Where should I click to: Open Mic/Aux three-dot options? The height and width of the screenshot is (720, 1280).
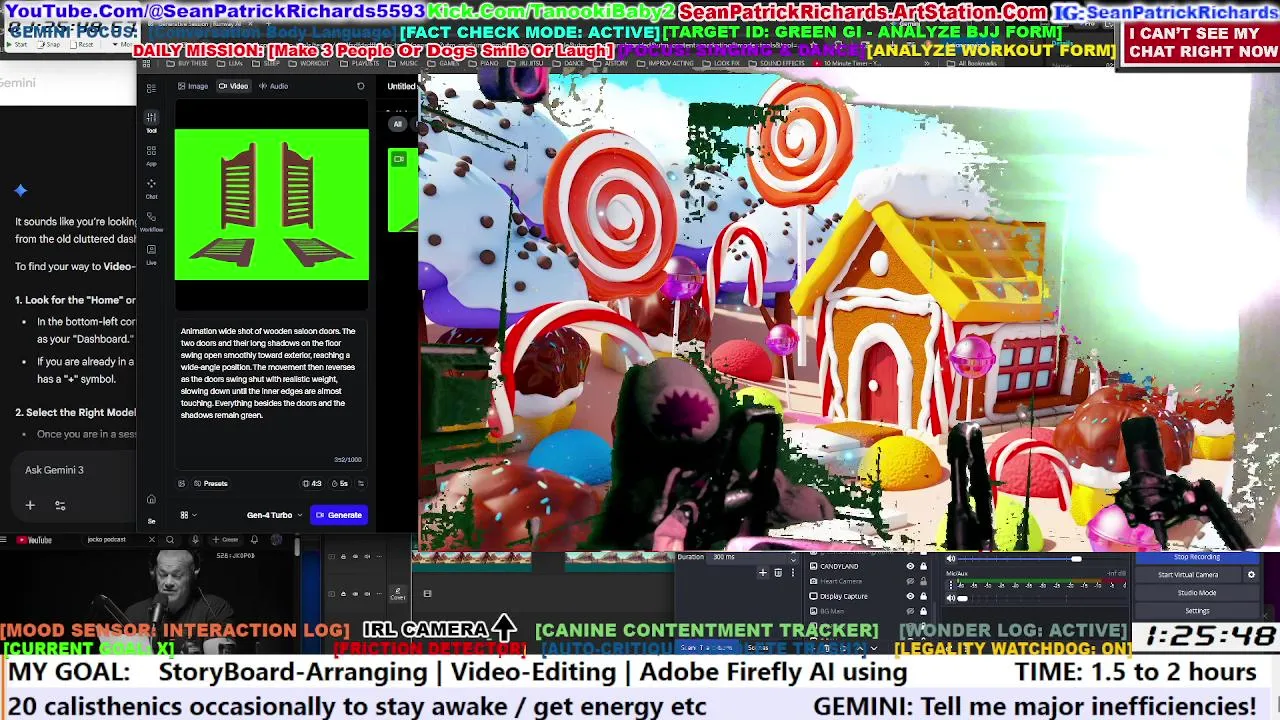click(951, 585)
